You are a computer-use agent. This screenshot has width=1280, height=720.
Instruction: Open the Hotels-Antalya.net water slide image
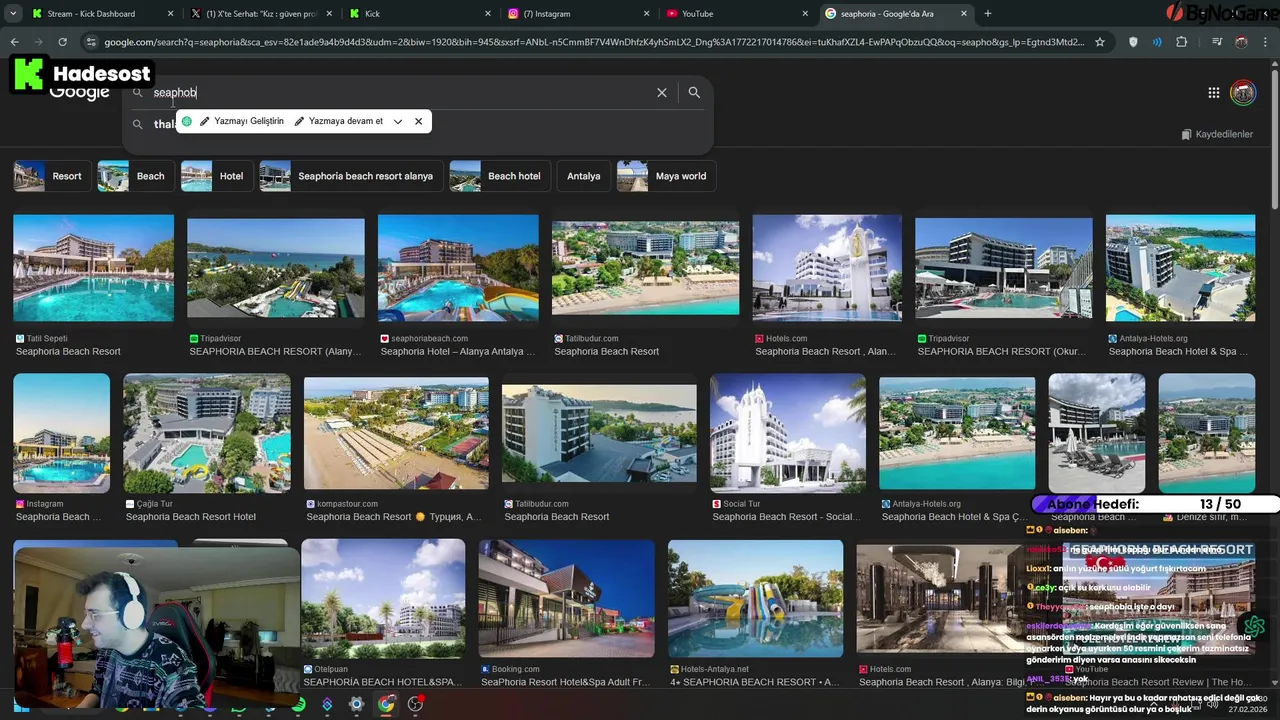click(x=755, y=598)
